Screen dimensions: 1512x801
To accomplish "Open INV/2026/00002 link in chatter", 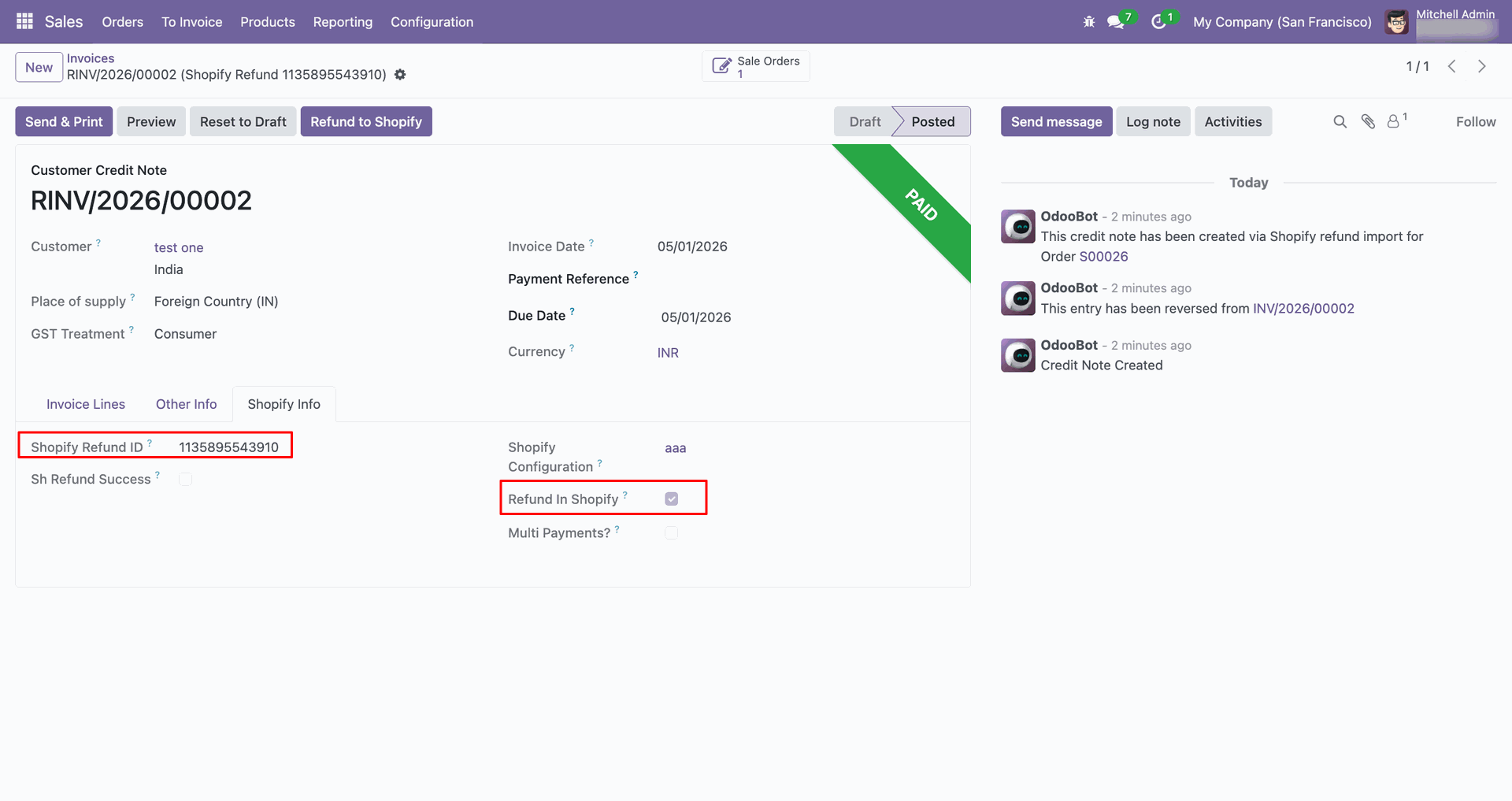I will tap(1303, 308).
